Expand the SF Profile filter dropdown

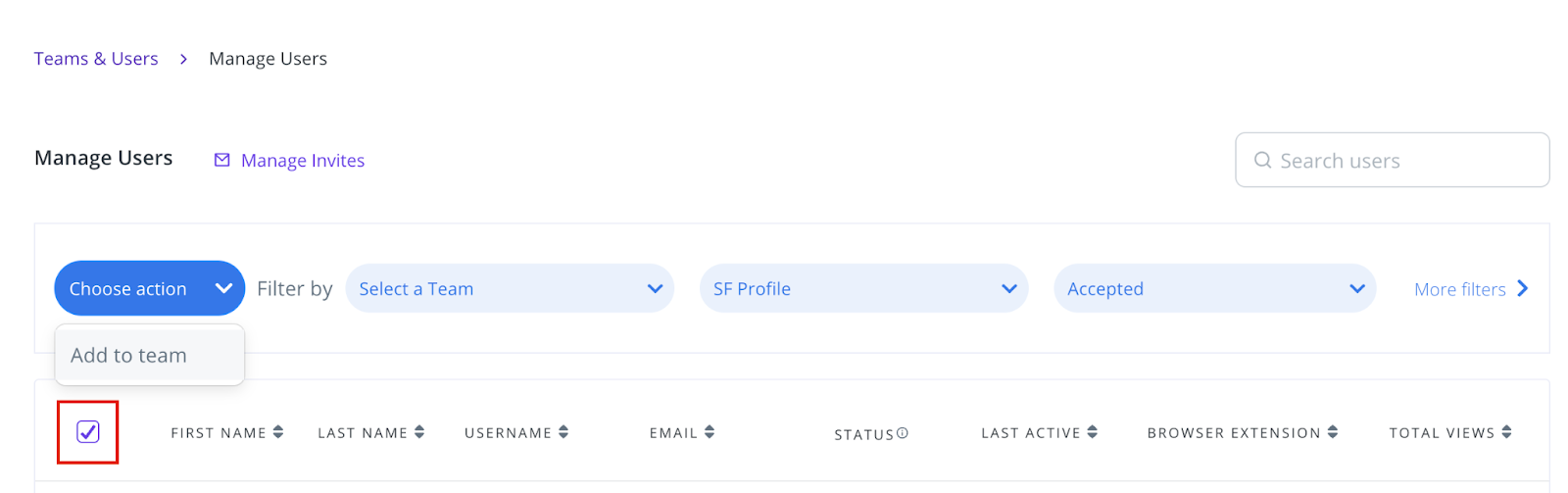coord(863,288)
